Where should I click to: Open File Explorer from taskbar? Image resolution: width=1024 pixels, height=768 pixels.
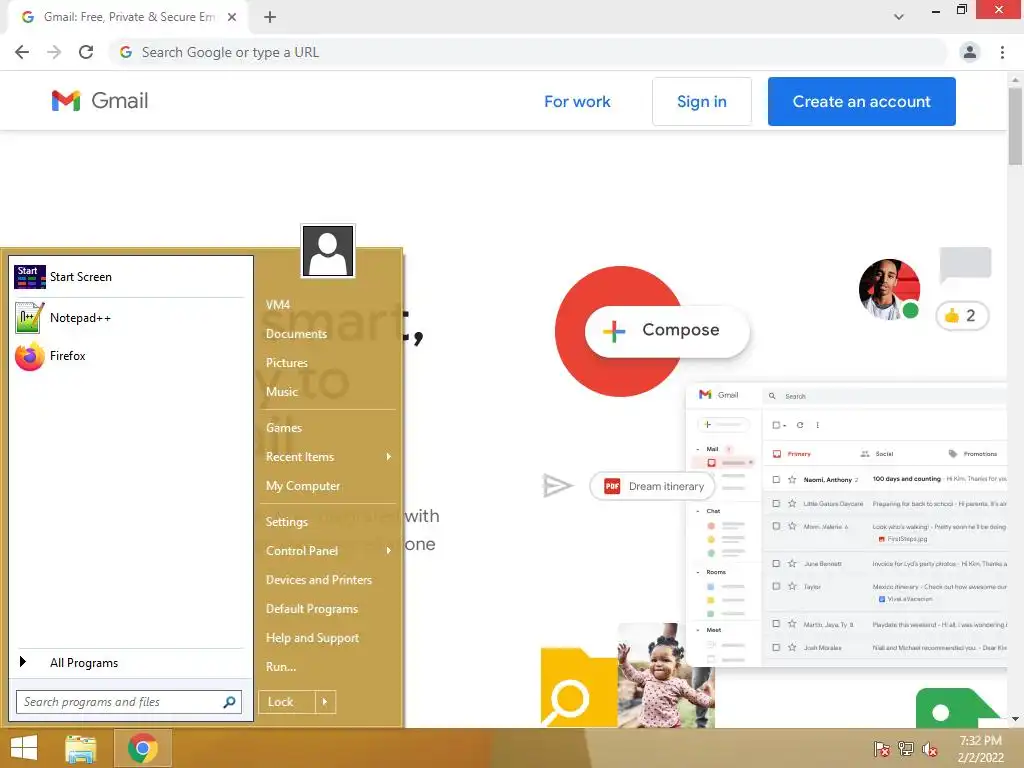tap(80, 748)
